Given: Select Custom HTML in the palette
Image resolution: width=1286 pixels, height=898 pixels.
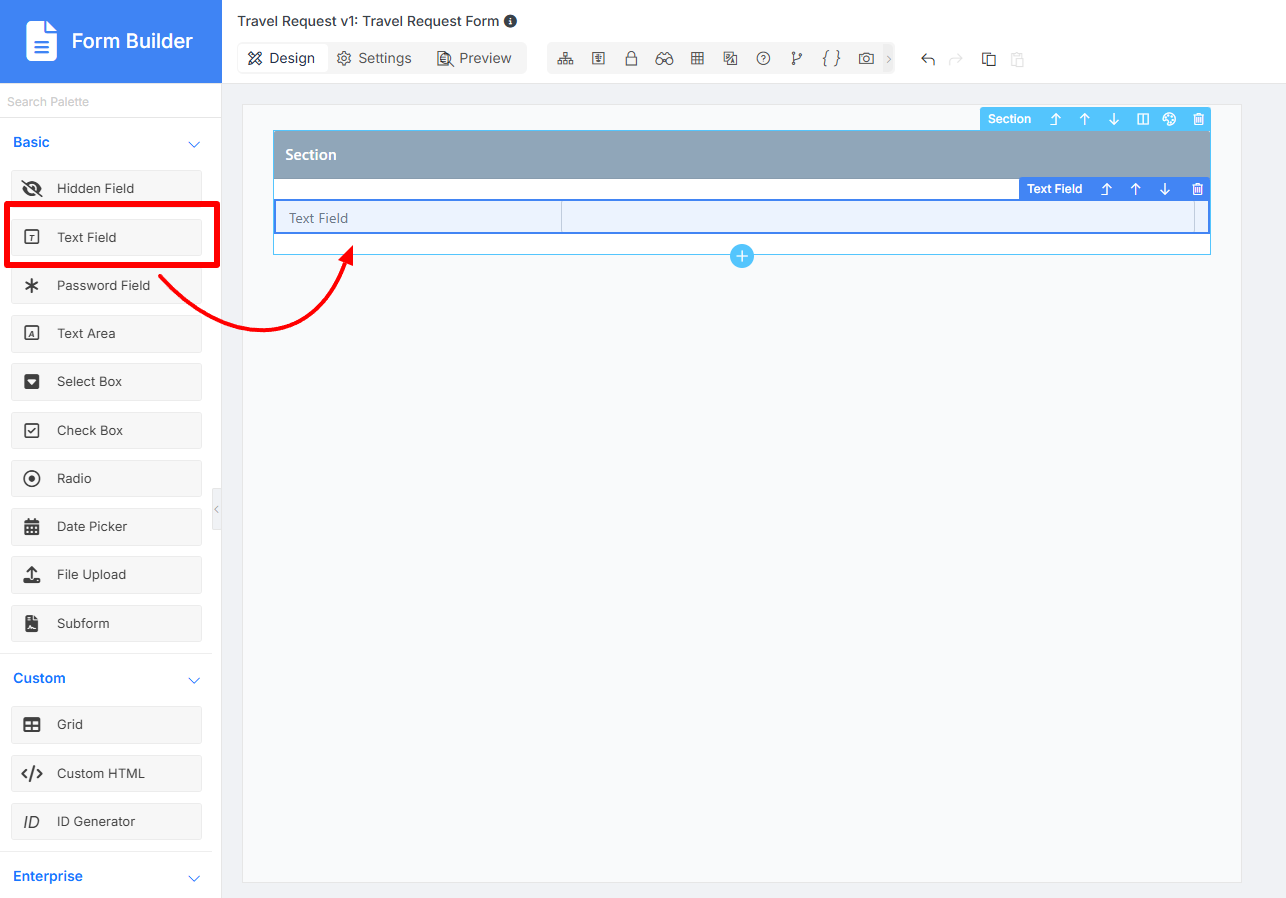Looking at the screenshot, I should pos(106,773).
